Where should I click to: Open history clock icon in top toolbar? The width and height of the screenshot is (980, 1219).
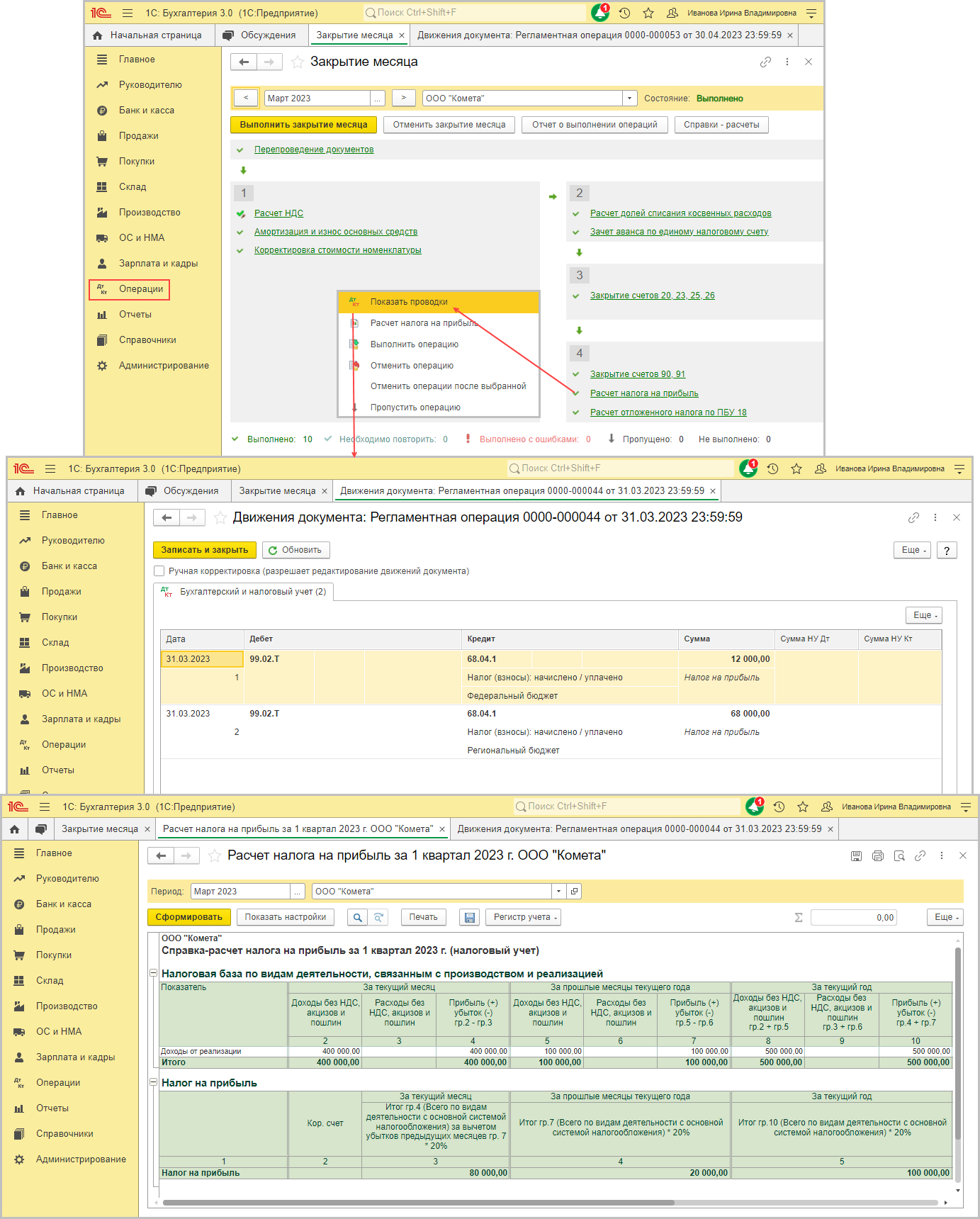[x=624, y=13]
